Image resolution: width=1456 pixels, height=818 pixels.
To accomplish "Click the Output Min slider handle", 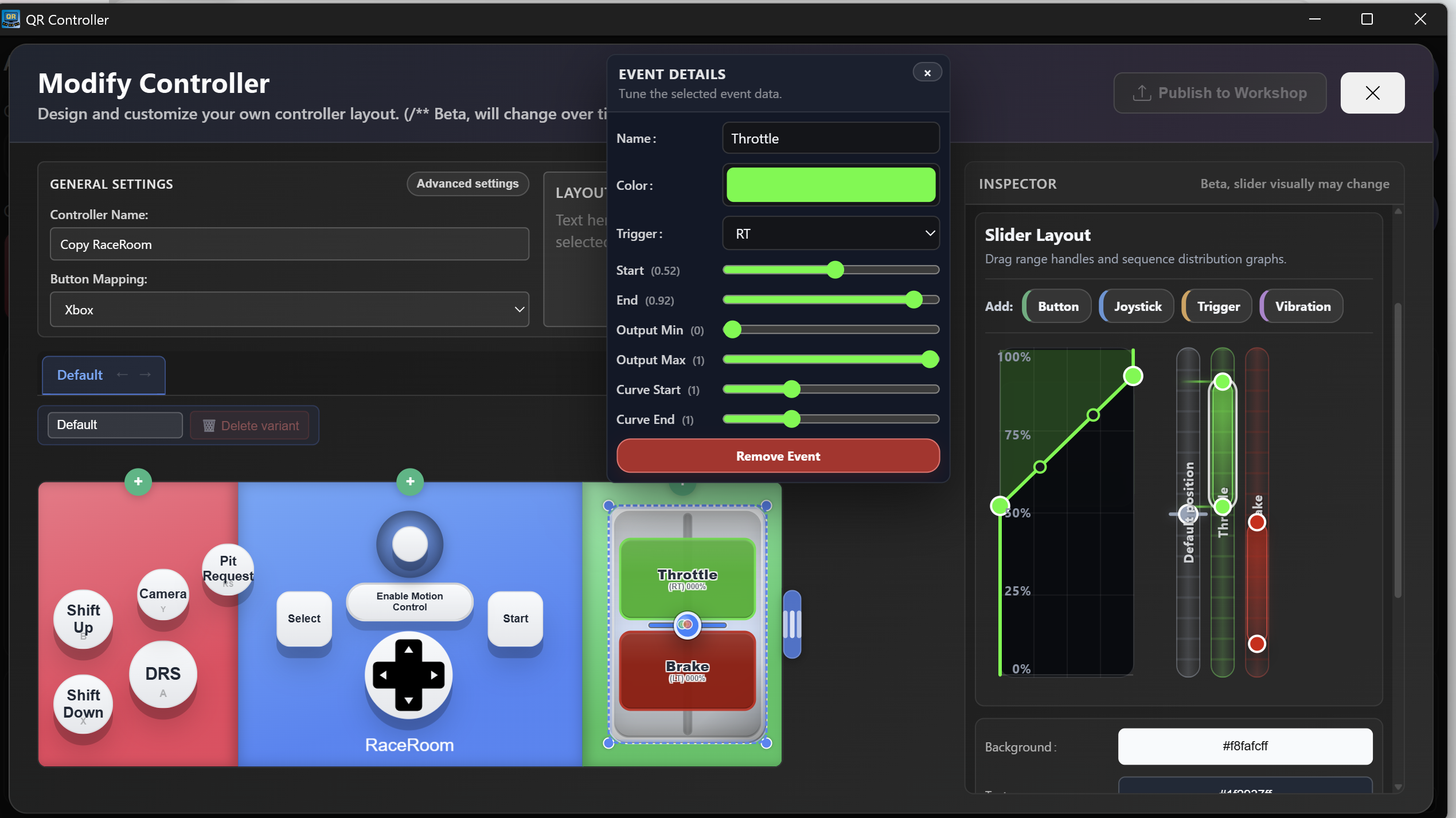I will tap(732, 330).
